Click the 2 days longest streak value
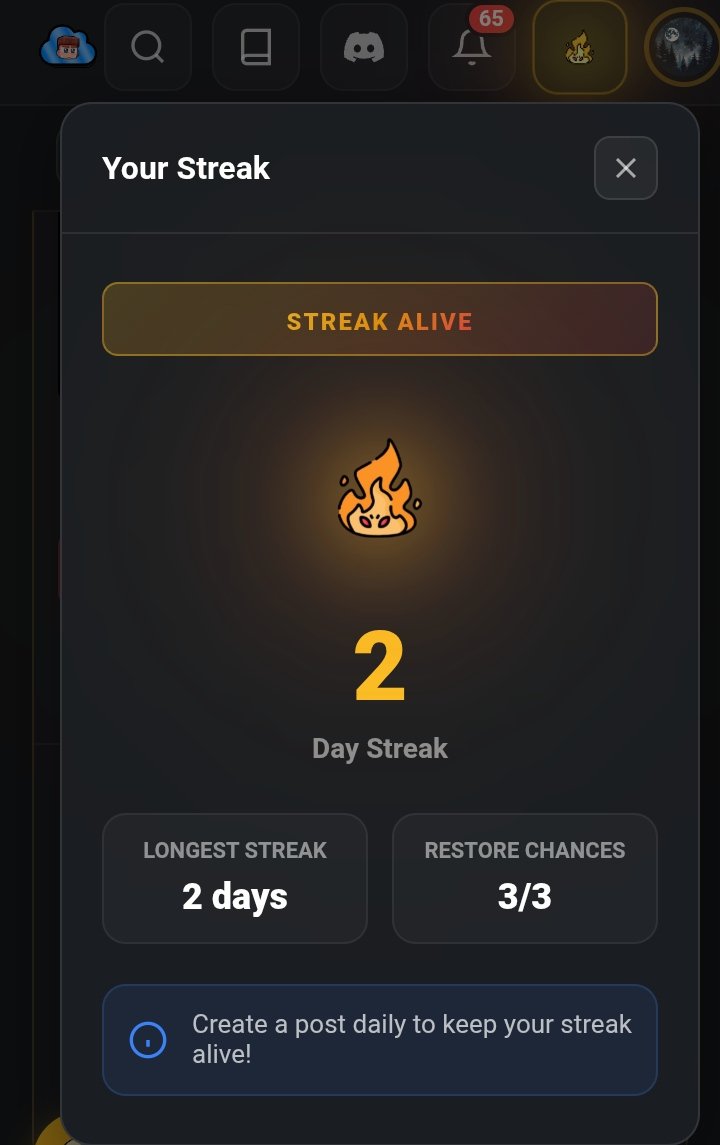Image resolution: width=720 pixels, height=1145 pixels. pyautogui.click(x=234, y=897)
